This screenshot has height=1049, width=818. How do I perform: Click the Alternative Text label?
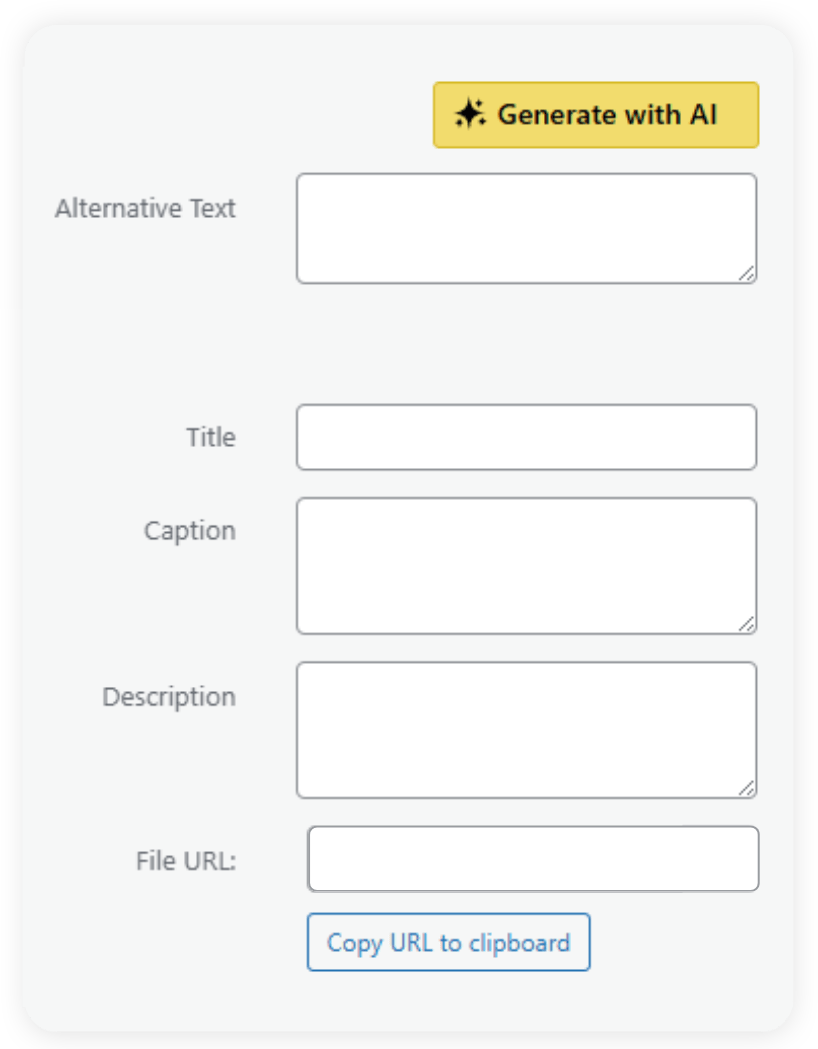click(146, 209)
